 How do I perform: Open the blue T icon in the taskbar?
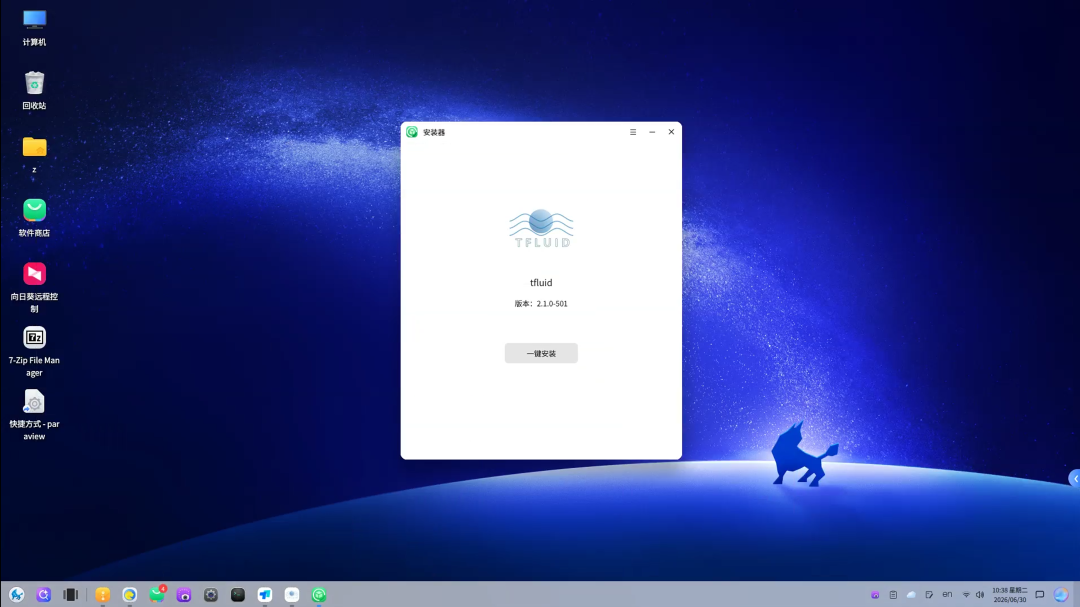tap(264, 595)
